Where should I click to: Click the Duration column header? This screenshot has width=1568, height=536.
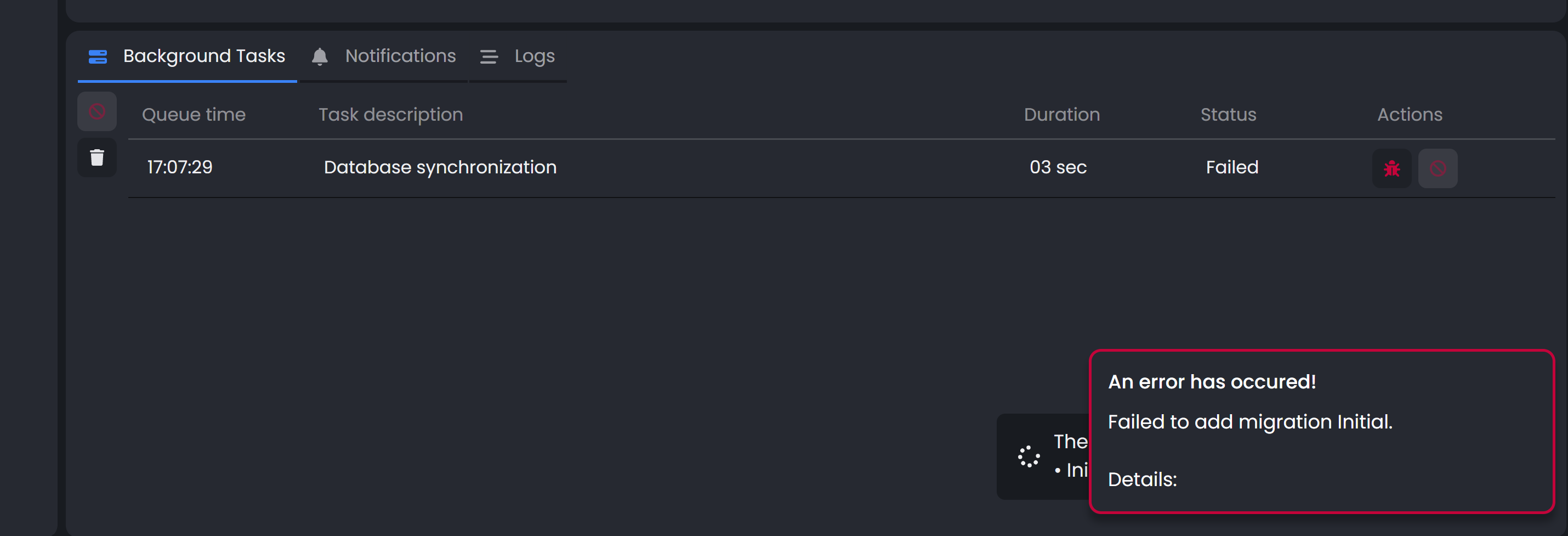click(1061, 115)
